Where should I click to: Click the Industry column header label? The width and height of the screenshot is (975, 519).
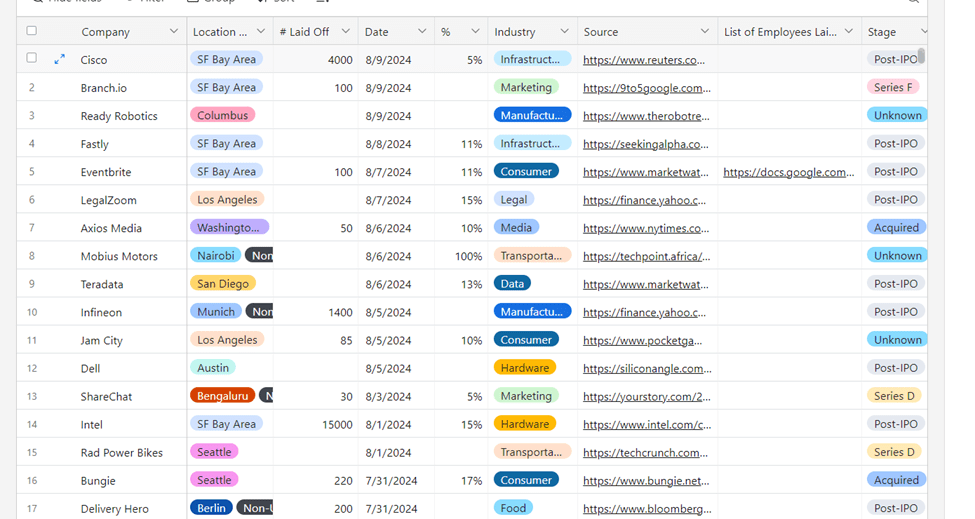pyautogui.click(x=514, y=32)
